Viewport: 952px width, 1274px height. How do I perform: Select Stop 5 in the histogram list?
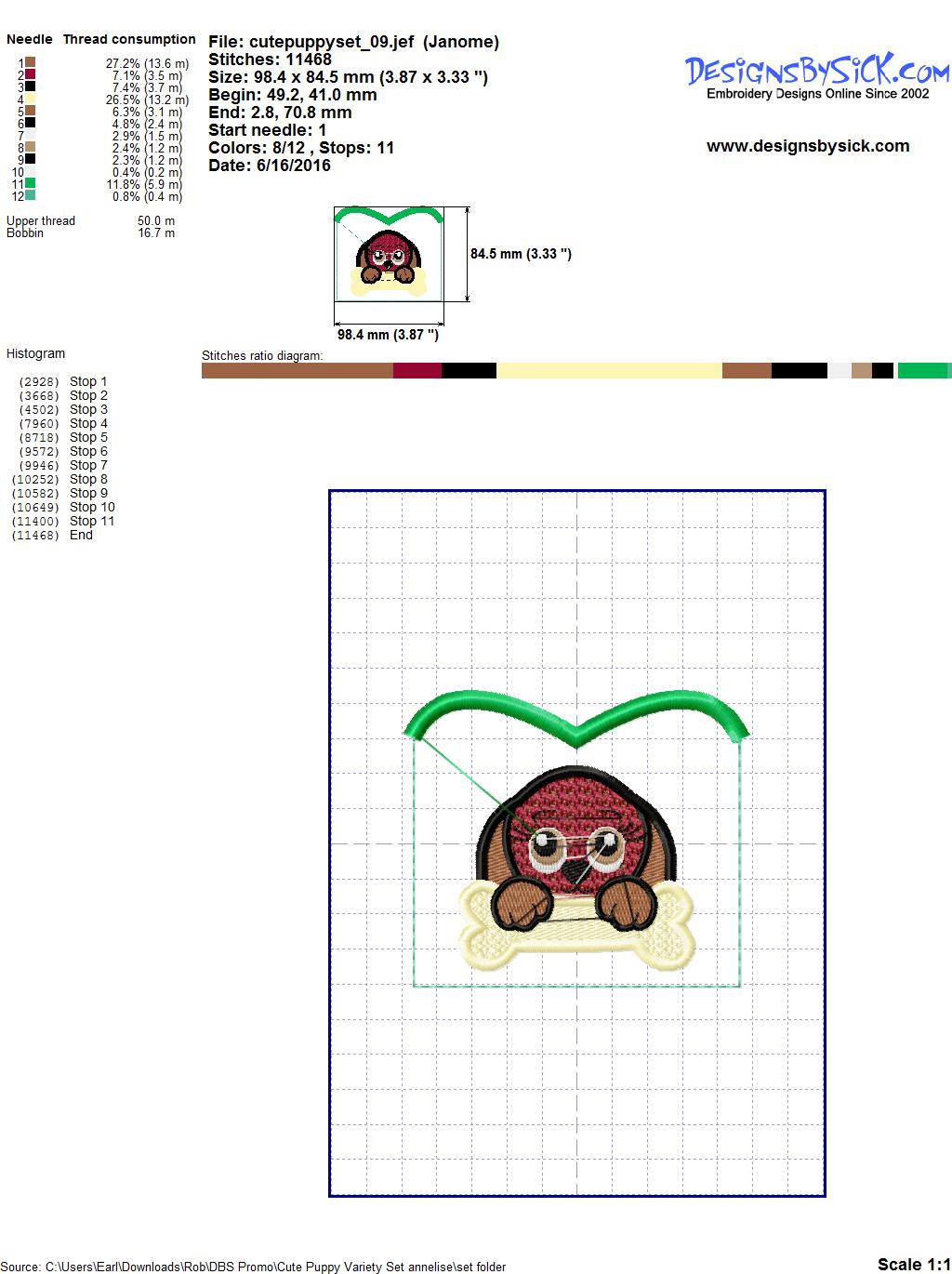pyautogui.click(x=88, y=437)
